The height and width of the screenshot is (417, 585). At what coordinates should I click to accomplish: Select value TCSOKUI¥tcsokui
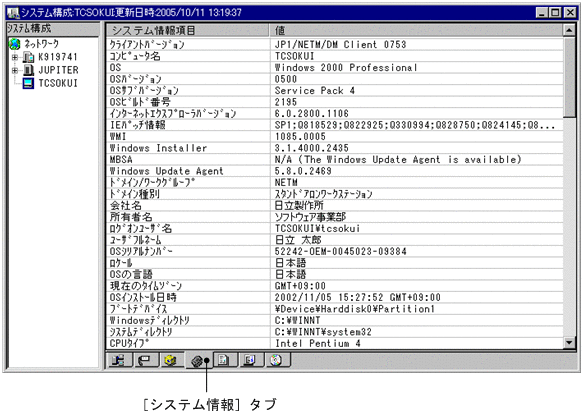pos(317,229)
